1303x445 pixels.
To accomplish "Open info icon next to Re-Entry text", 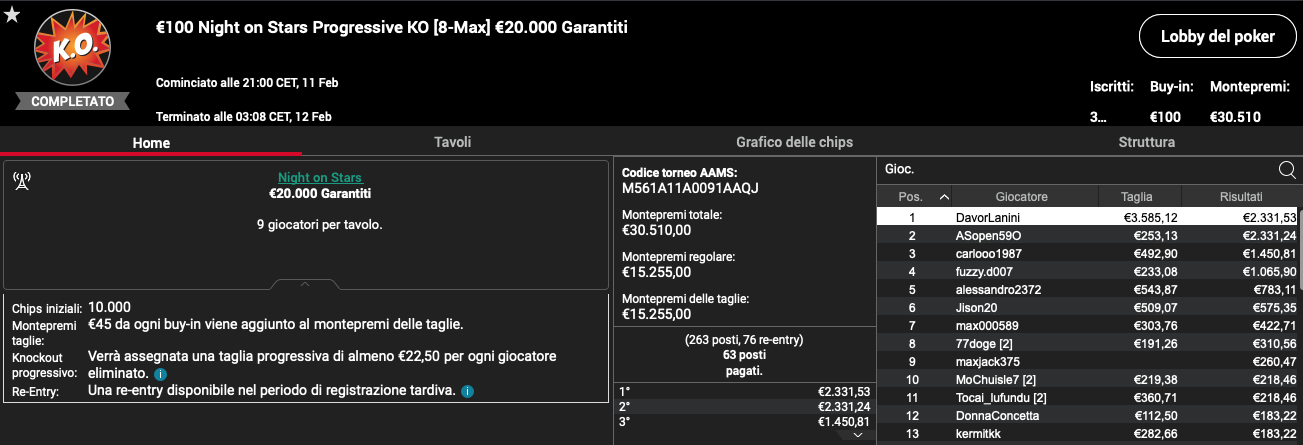I will point(467,391).
